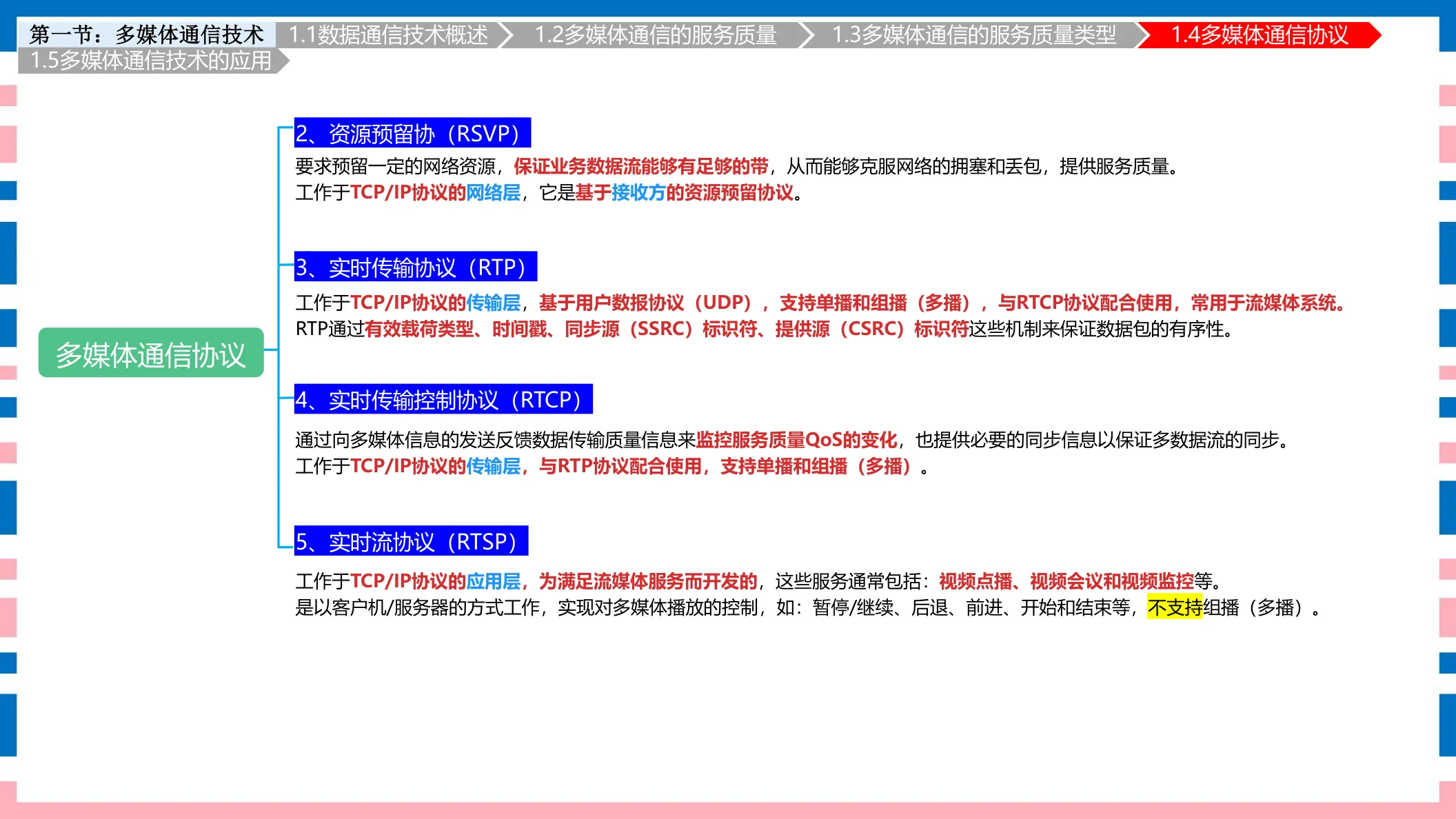Image resolution: width=1456 pixels, height=819 pixels.
Task: Click heading 3、实时传输协议（RTP）
Action: click(x=416, y=267)
